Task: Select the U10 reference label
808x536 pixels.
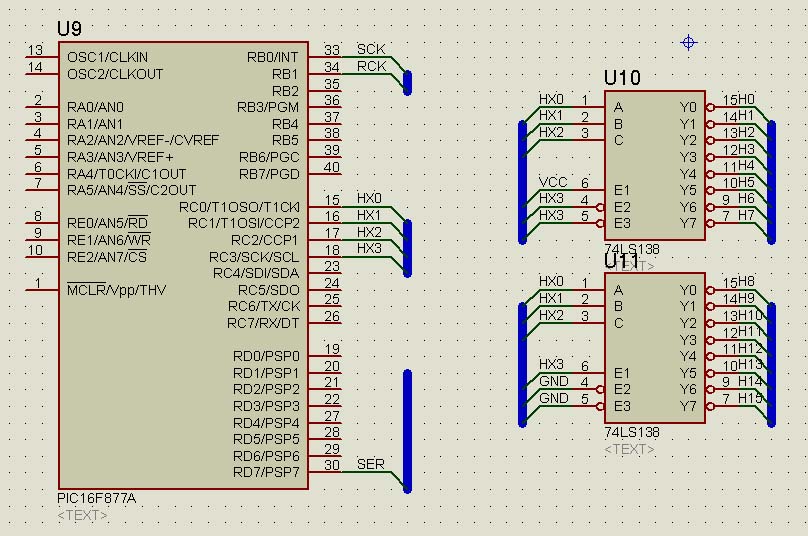Action: [x=622, y=78]
